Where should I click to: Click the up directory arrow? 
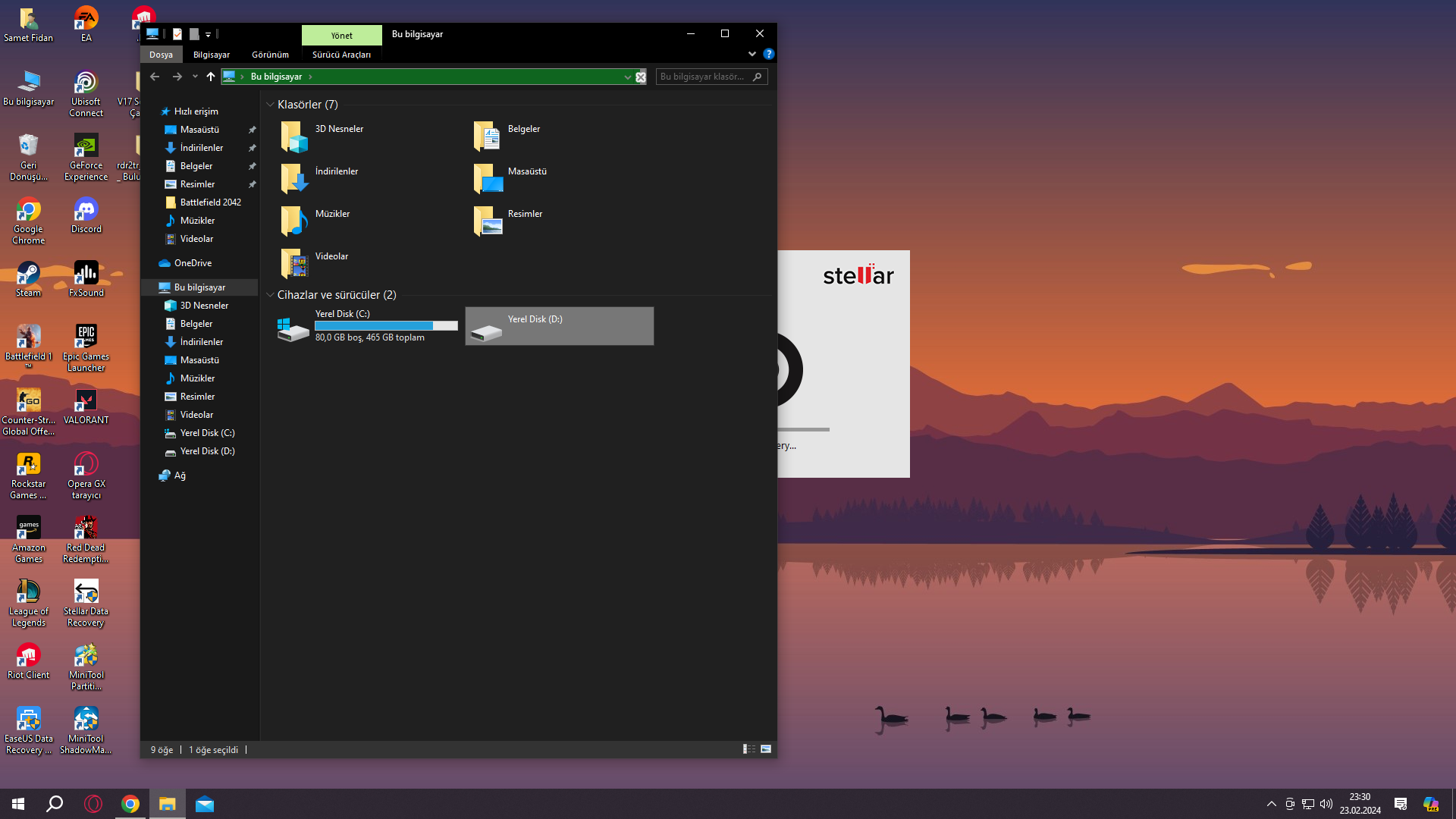point(211,77)
